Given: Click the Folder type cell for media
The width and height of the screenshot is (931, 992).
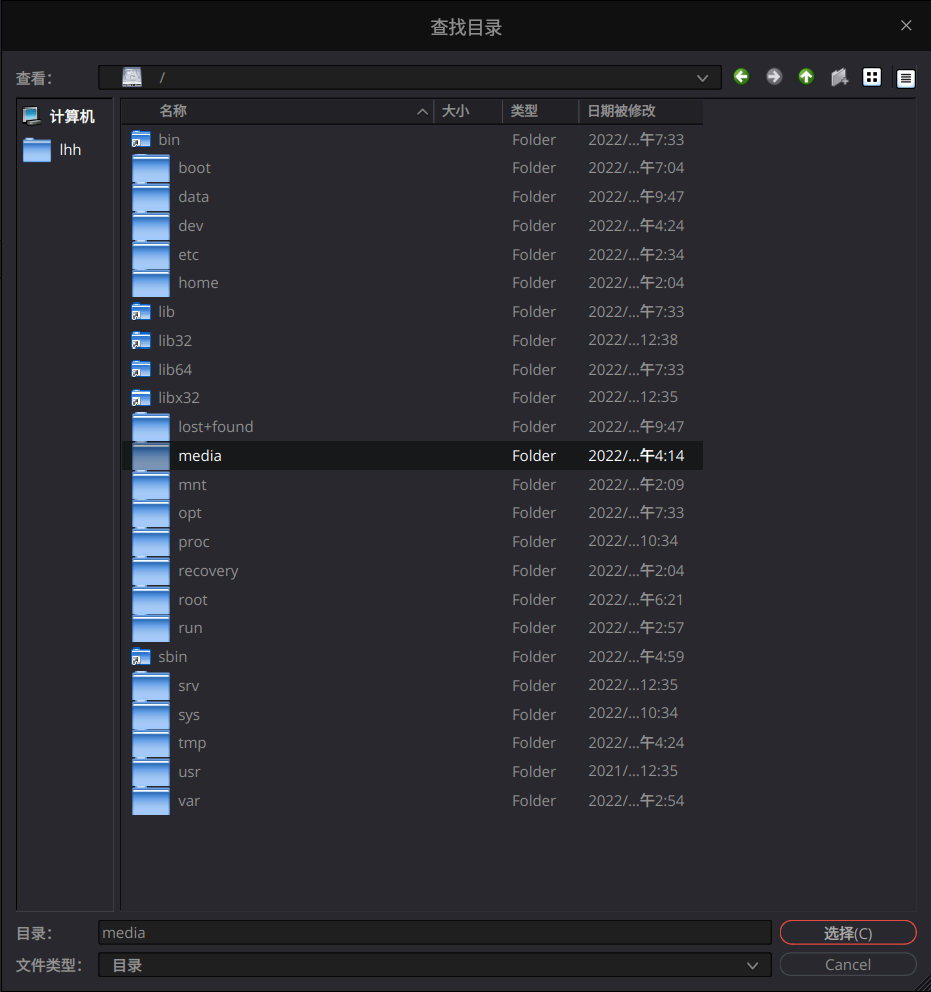Looking at the screenshot, I should 534,456.
